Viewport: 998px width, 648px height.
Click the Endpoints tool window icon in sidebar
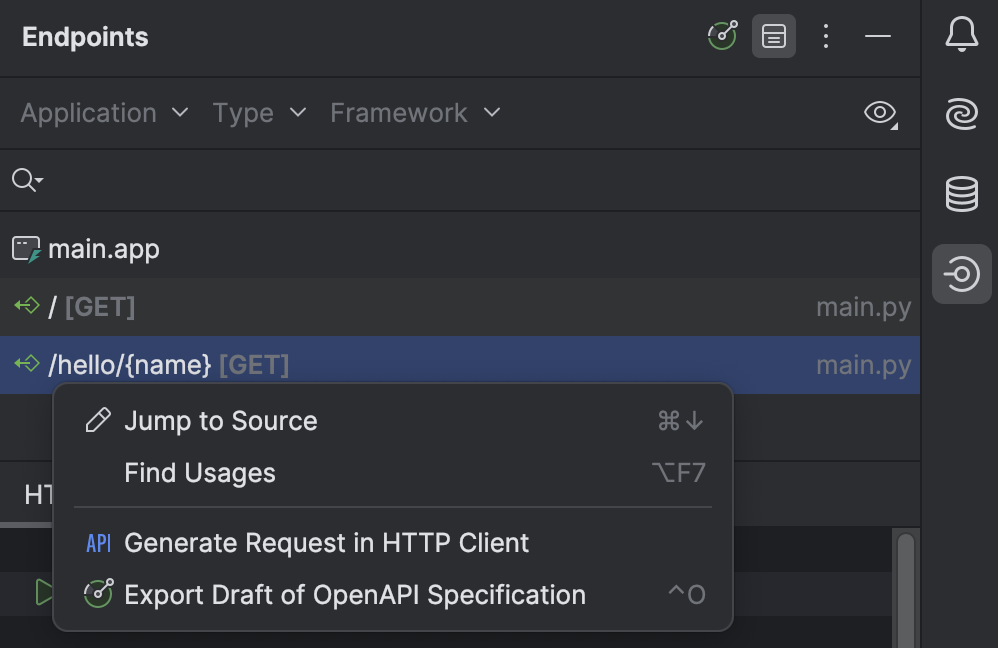(x=961, y=273)
